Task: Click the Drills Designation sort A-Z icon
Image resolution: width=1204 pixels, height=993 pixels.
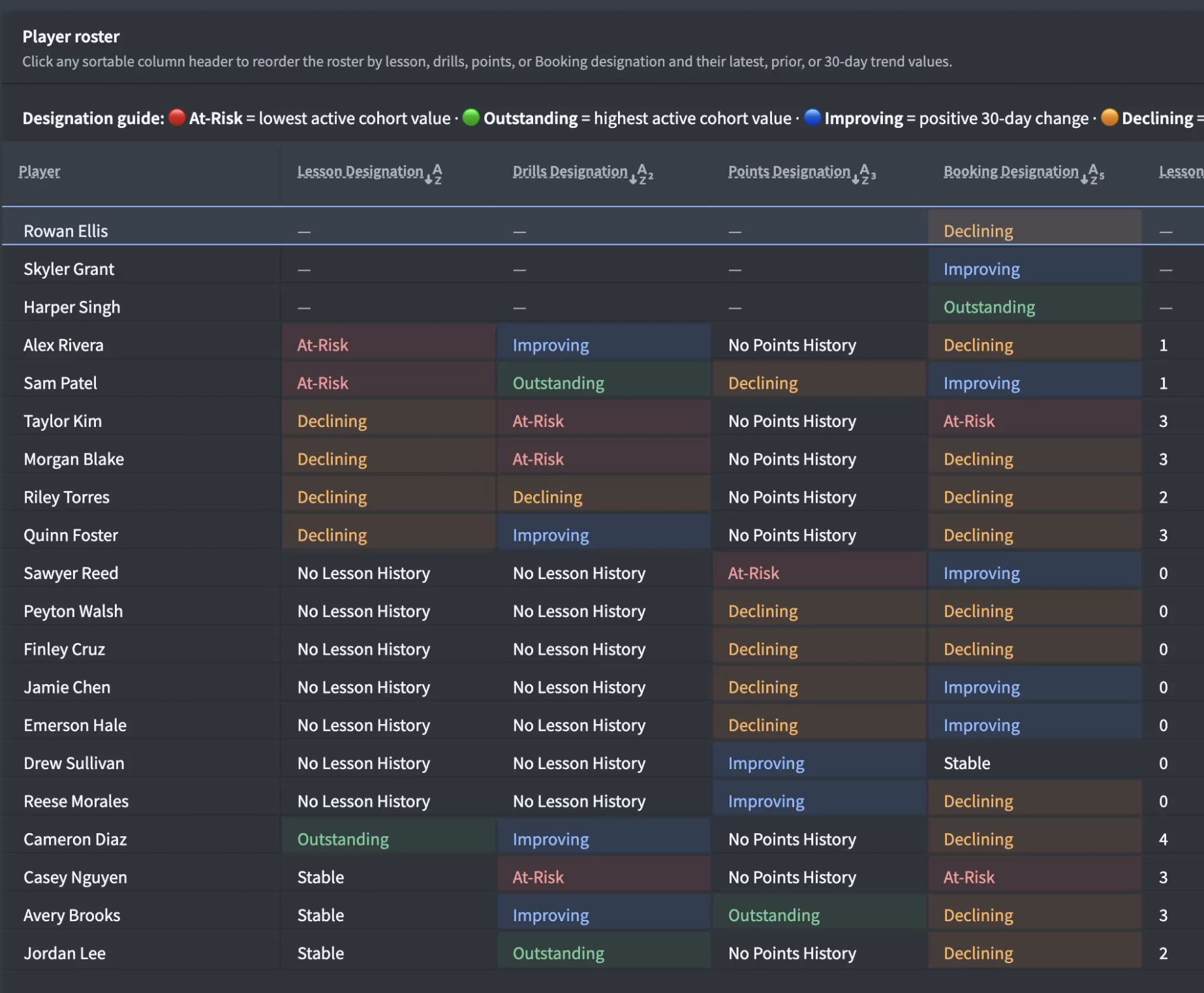Action: [641, 174]
